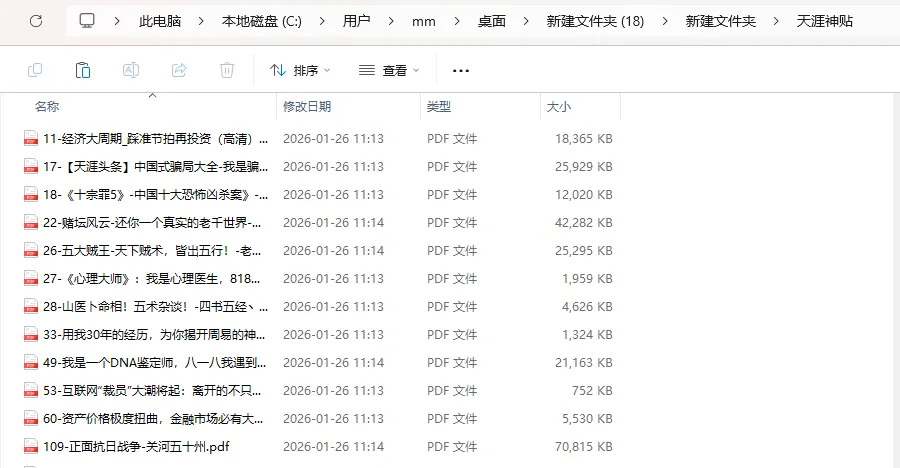Select file 109-正面抗日战争-关河五十州.pdf
The width and height of the screenshot is (900, 468).
(136, 446)
